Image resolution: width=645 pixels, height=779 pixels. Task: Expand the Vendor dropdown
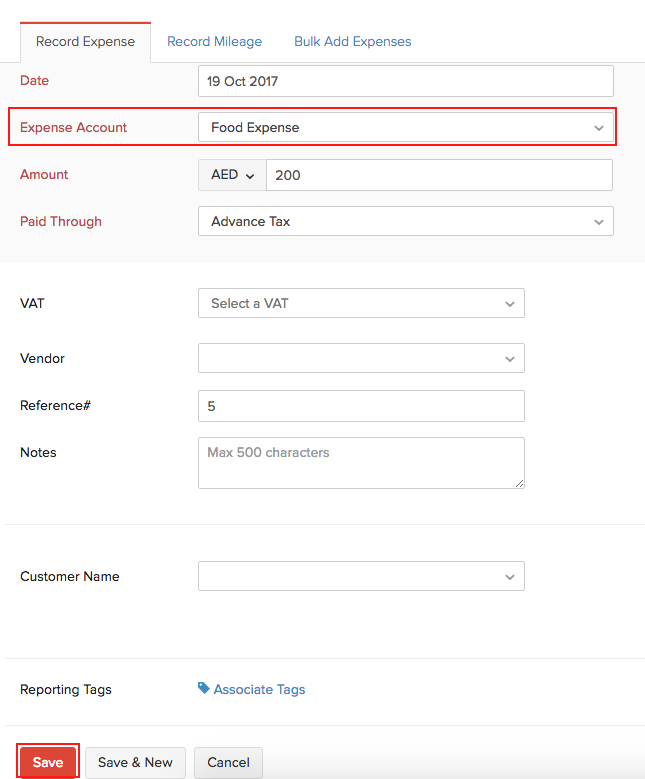(x=361, y=358)
